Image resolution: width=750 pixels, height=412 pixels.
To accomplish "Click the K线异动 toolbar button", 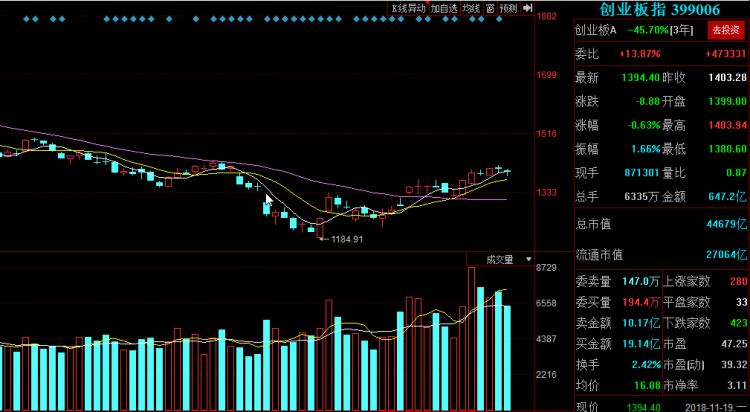I will pyautogui.click(x=407, y=8).
